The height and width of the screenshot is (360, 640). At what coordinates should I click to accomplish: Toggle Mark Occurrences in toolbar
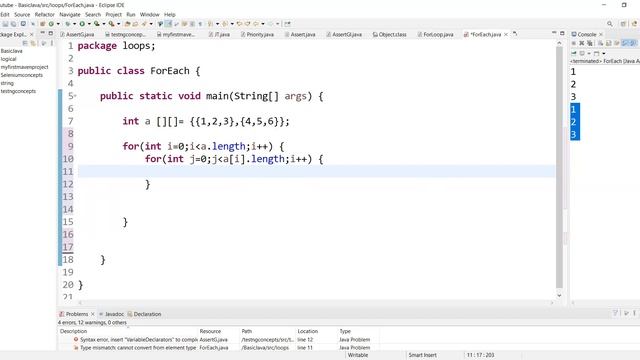[168, 24]
